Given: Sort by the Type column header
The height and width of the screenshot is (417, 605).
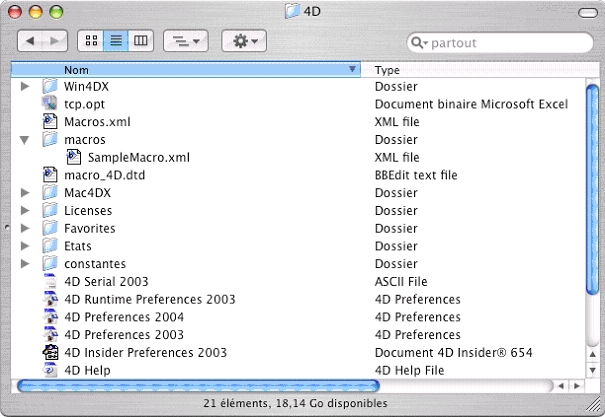Looking at the screenshot, I should click(470, 70).
